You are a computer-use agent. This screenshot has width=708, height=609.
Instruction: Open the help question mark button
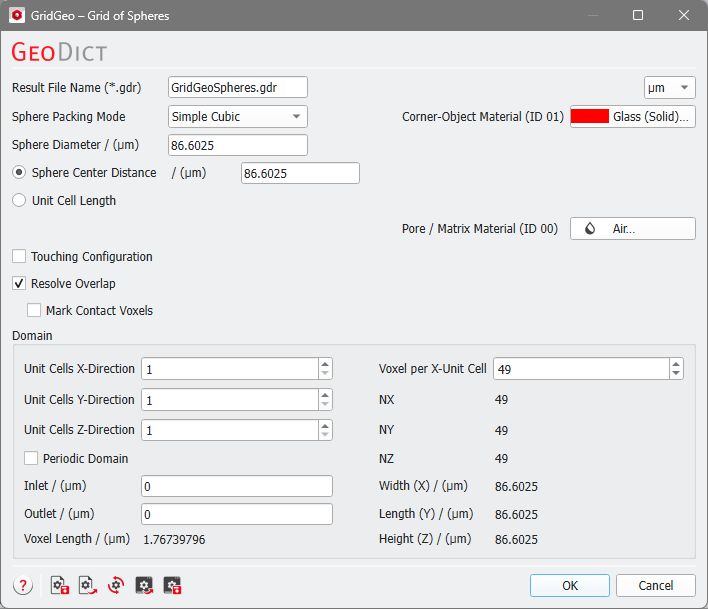pyautogui.click(x=23, y=586)
